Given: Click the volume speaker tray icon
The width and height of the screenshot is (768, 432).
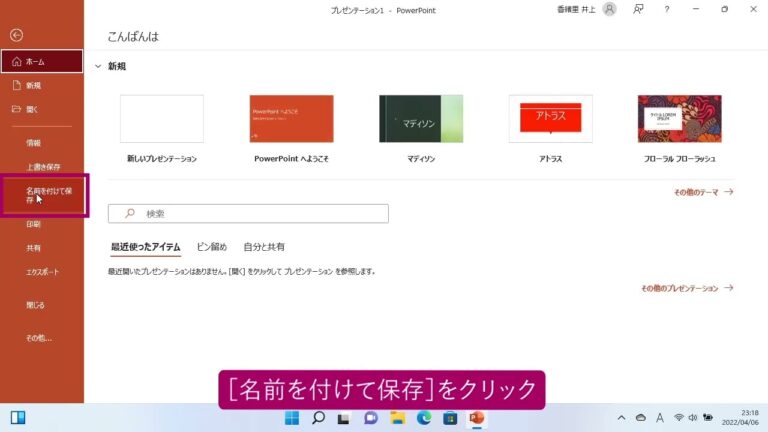Looking at the screenshot, I should point(693,418).
